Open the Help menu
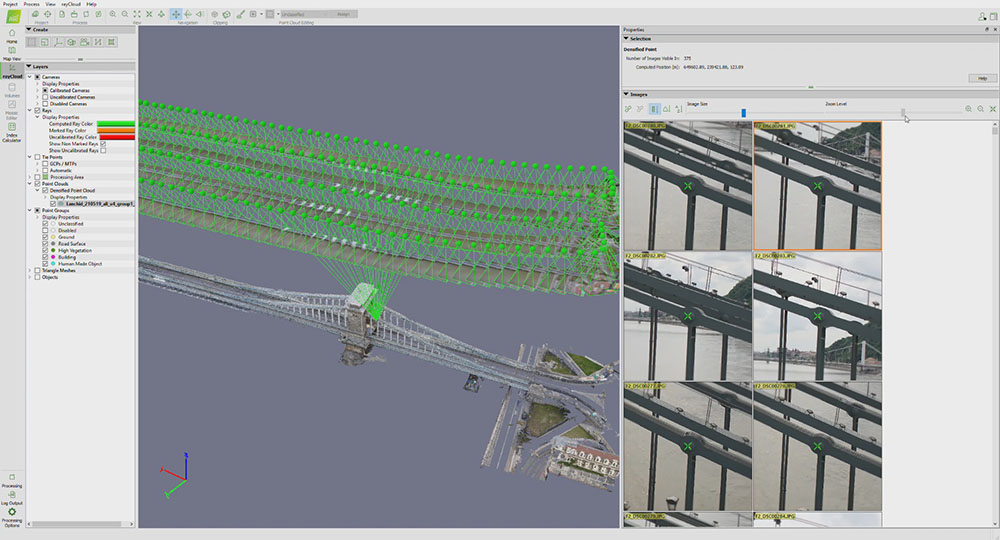This screenshot has width=1000, height=540. tap(92, 4)
